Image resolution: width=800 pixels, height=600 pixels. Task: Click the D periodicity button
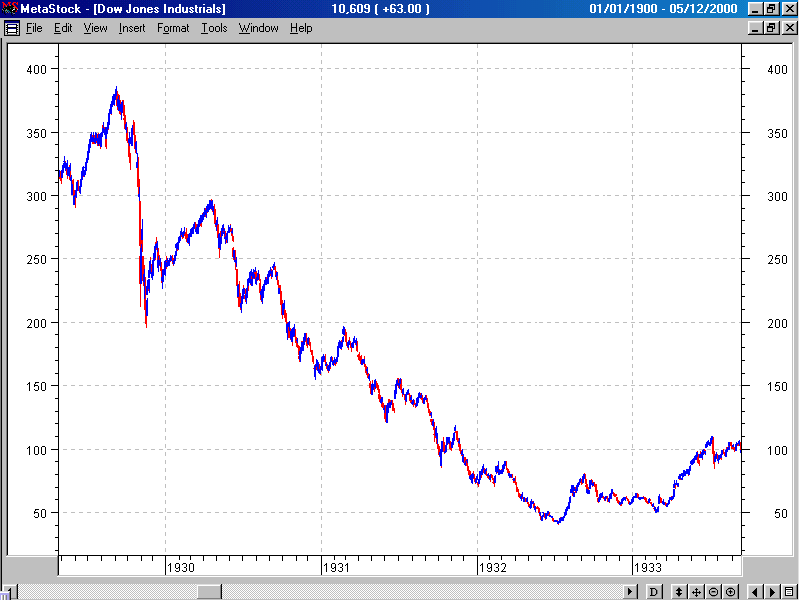point(654,592)
